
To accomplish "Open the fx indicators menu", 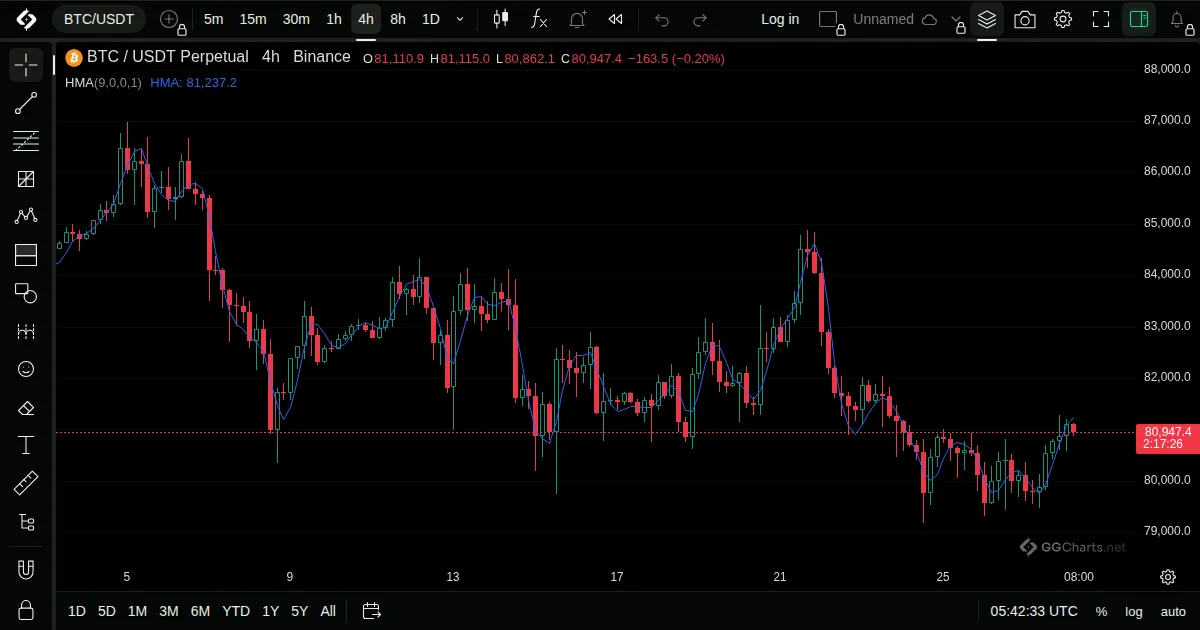I will click(539, 19).
